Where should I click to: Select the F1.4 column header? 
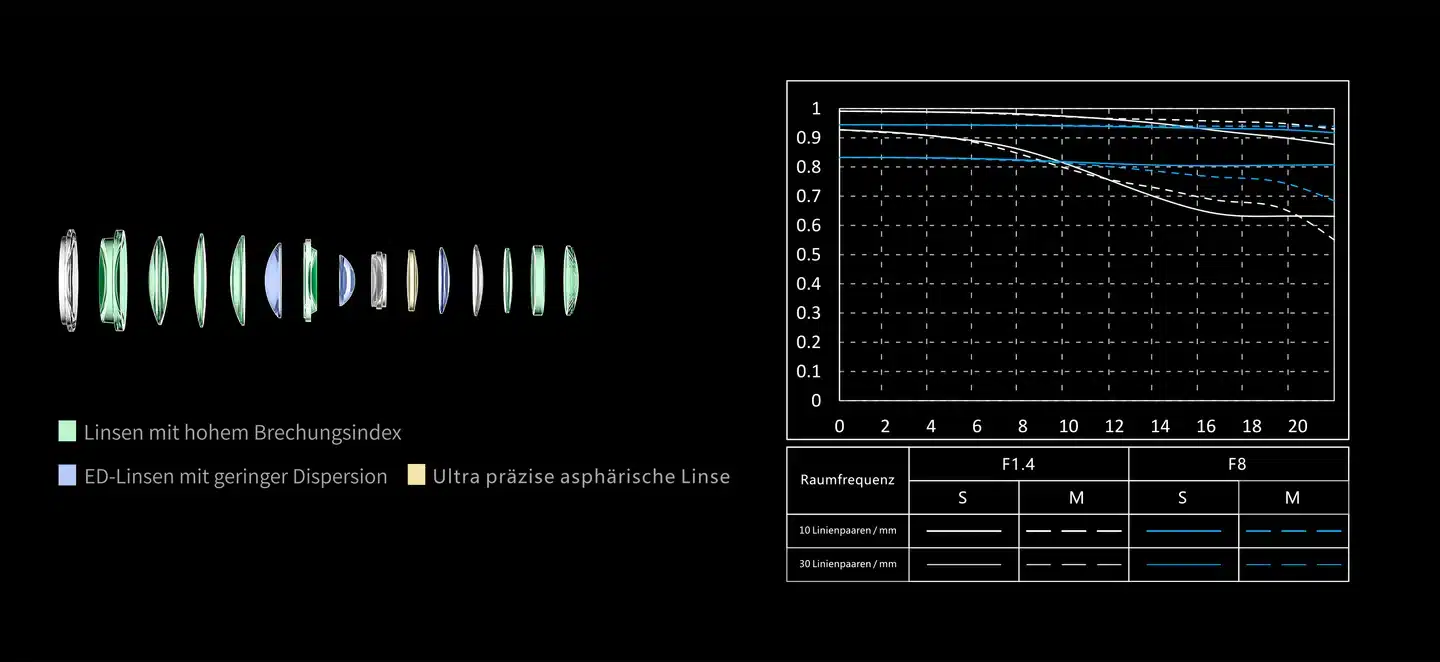[x=1018, y=464]
